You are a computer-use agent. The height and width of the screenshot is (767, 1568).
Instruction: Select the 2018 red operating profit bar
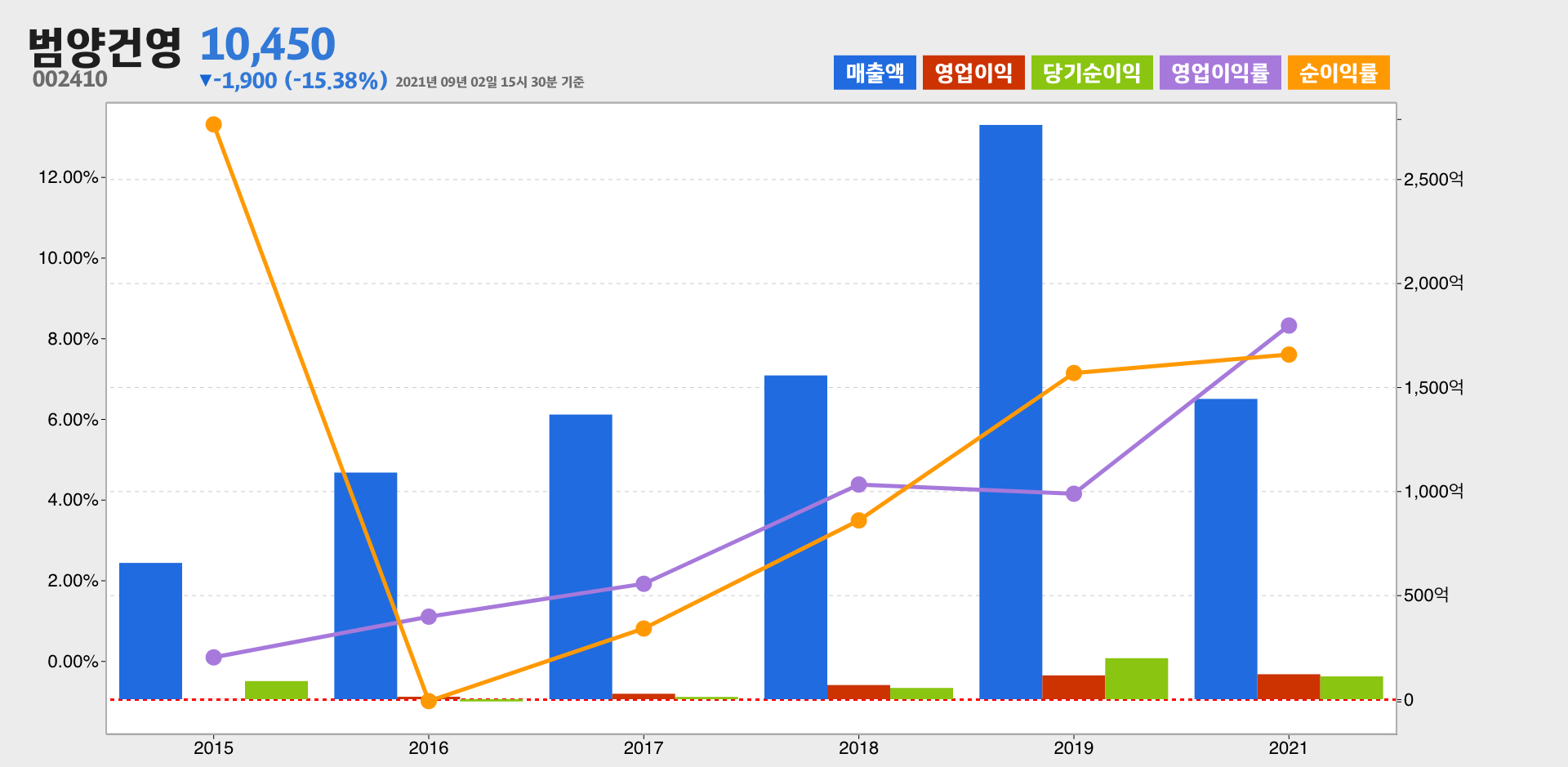tap(858, 693)
